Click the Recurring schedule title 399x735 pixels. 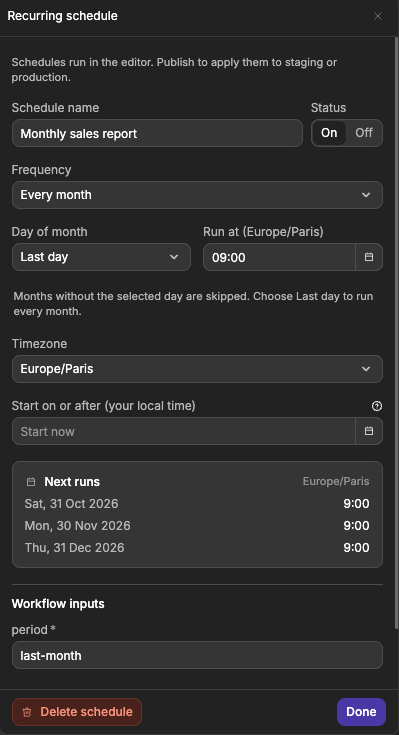click(x=62, y=16)
